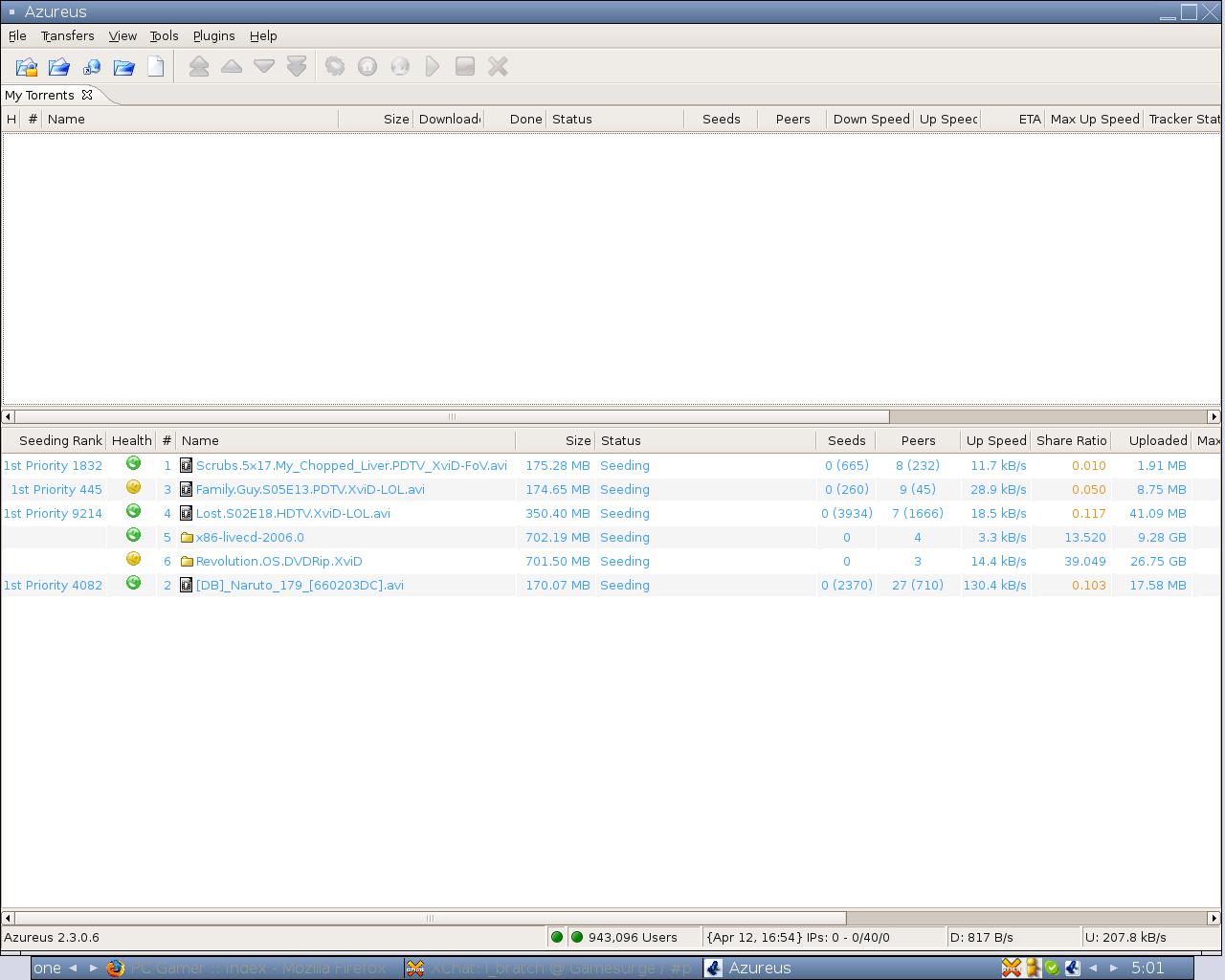Close the My Torrents tab
This screenshot has height=980, width=1225.
pos(87,95)
